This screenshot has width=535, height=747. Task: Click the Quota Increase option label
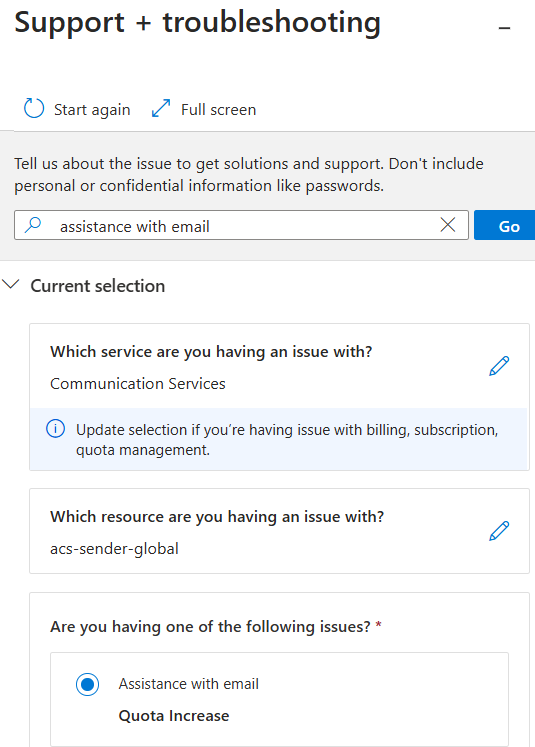pyautogui.click(x=174, y=716)
